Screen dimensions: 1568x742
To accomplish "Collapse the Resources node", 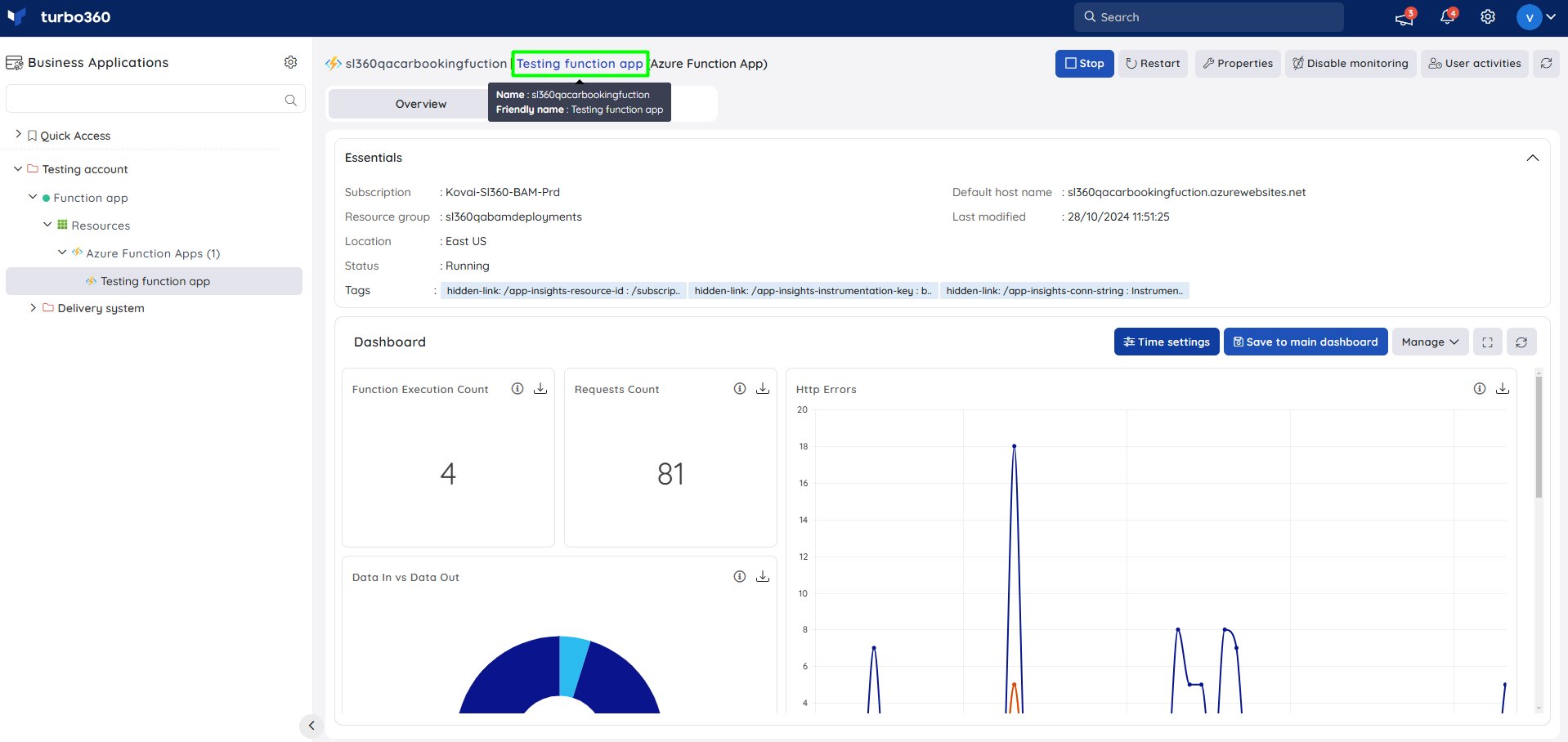I will click(x=47, y=224).
